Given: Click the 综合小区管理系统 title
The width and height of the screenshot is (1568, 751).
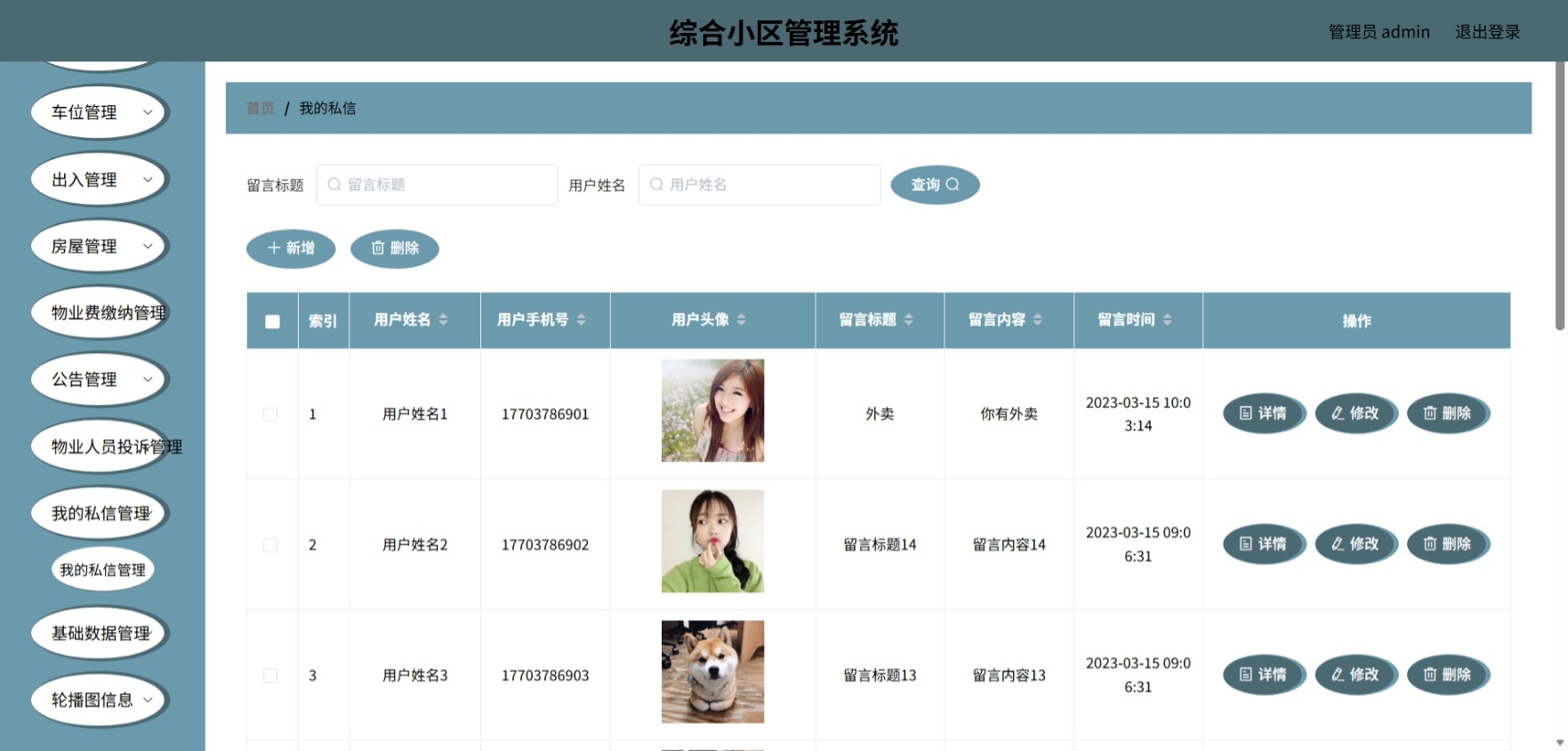Looking at the screenshot, I should 784,33.
